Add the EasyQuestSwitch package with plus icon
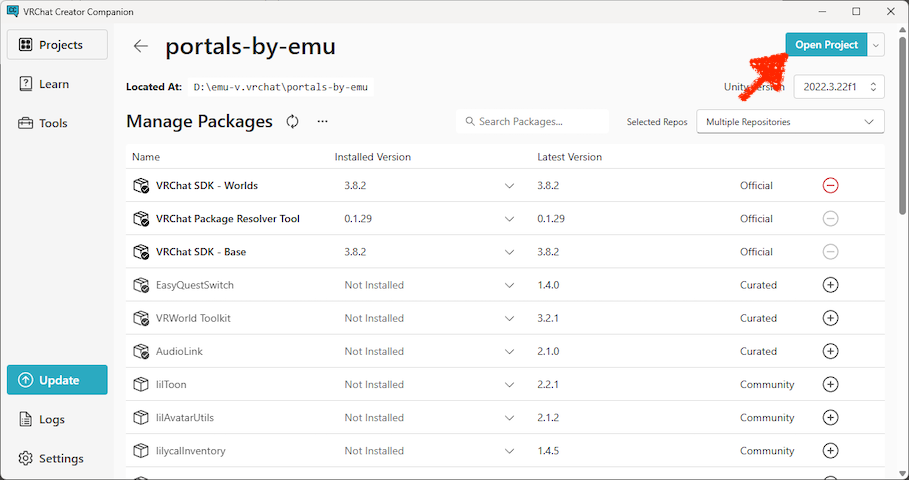909x480 pixels. 830,285
